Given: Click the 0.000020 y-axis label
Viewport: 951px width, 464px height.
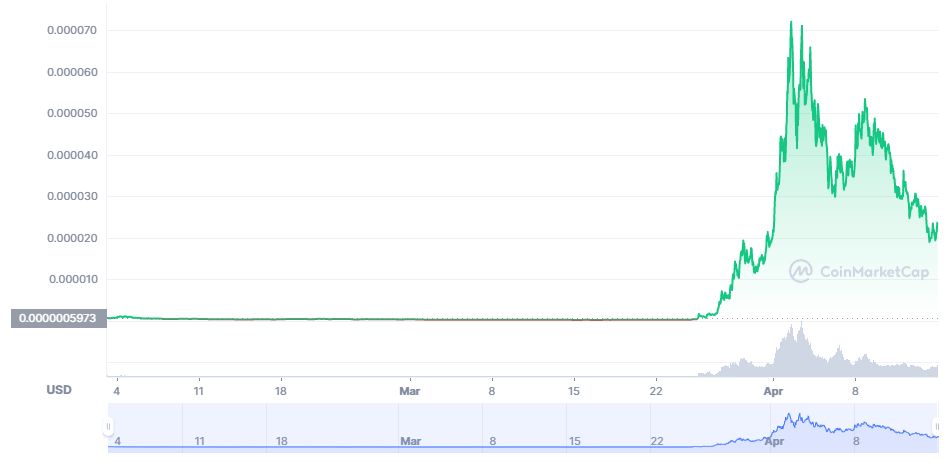Looking at the screenshot, I should point(72,238).
